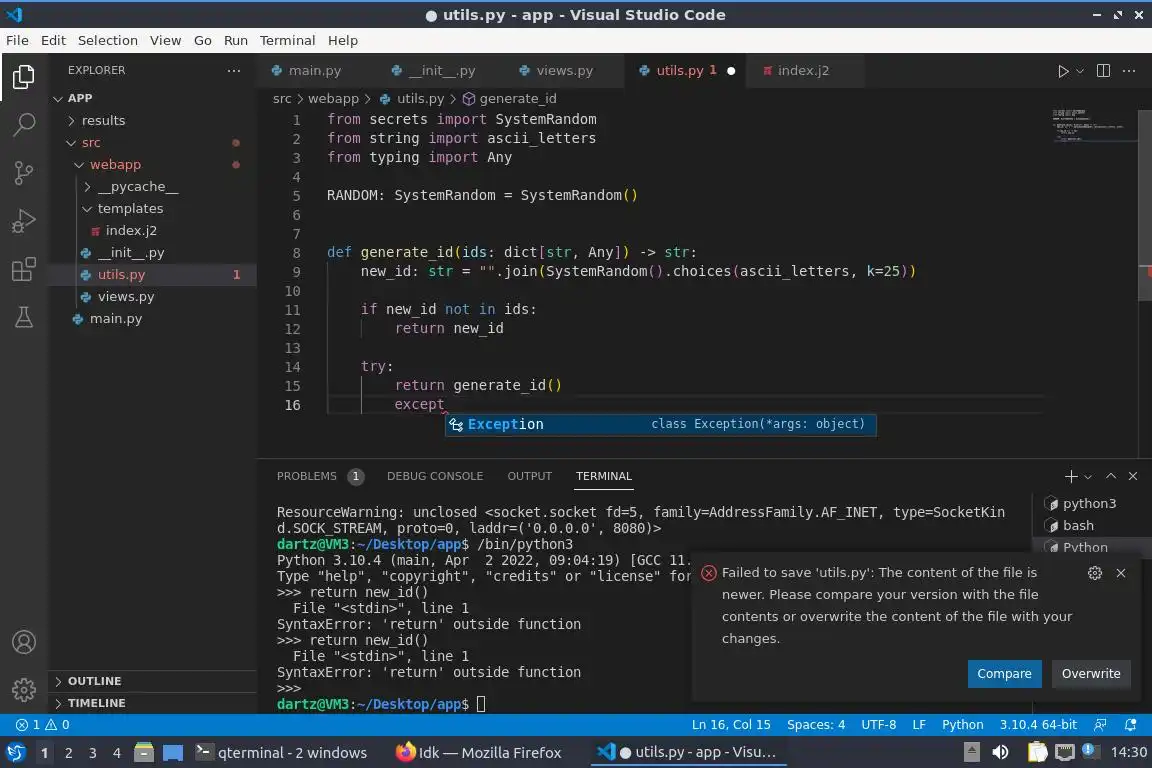This screenshot has height=768, width=1152.
Task: Open the Explorer view in the activity bar
Action: coord(24,76)
